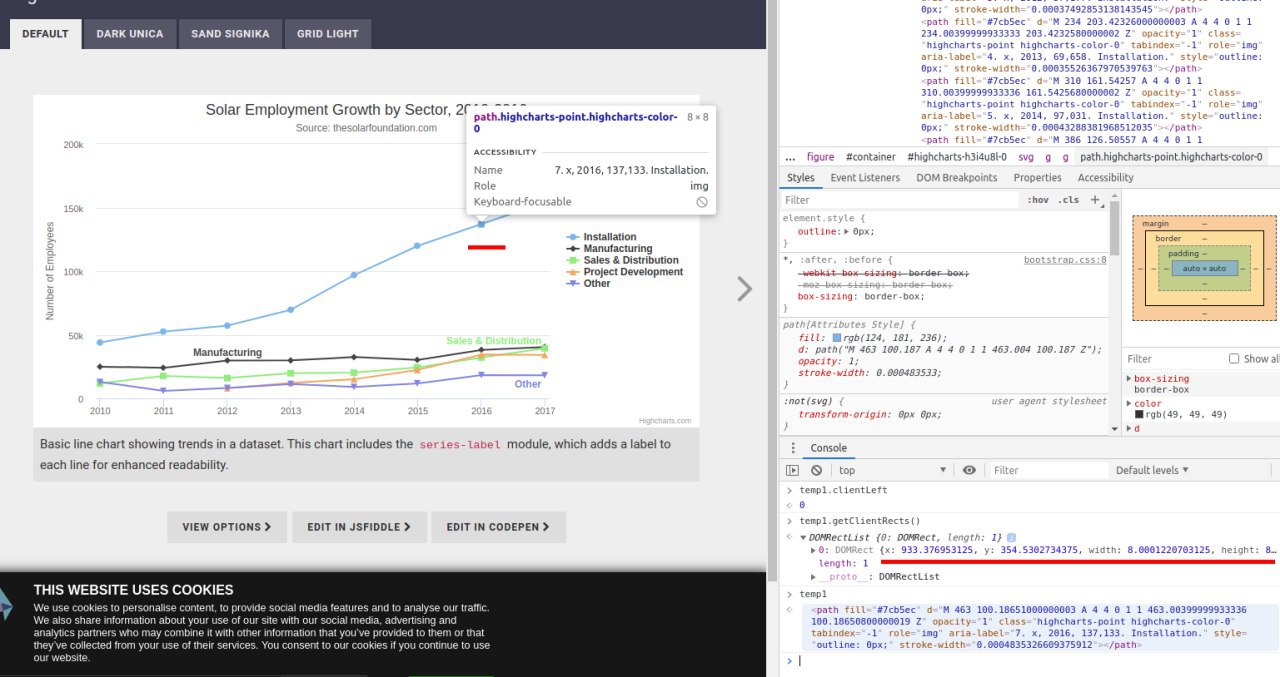Toggle the Manufacturing series in the legend

[x=609, y=249]
